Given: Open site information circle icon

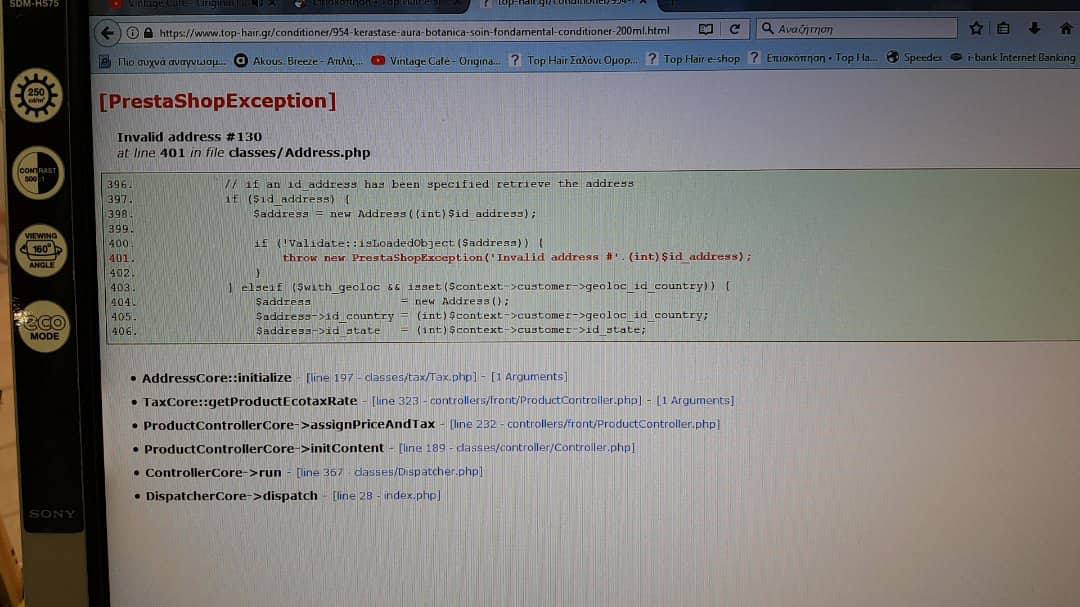Looking at the screenshot, I should [132, 32].
